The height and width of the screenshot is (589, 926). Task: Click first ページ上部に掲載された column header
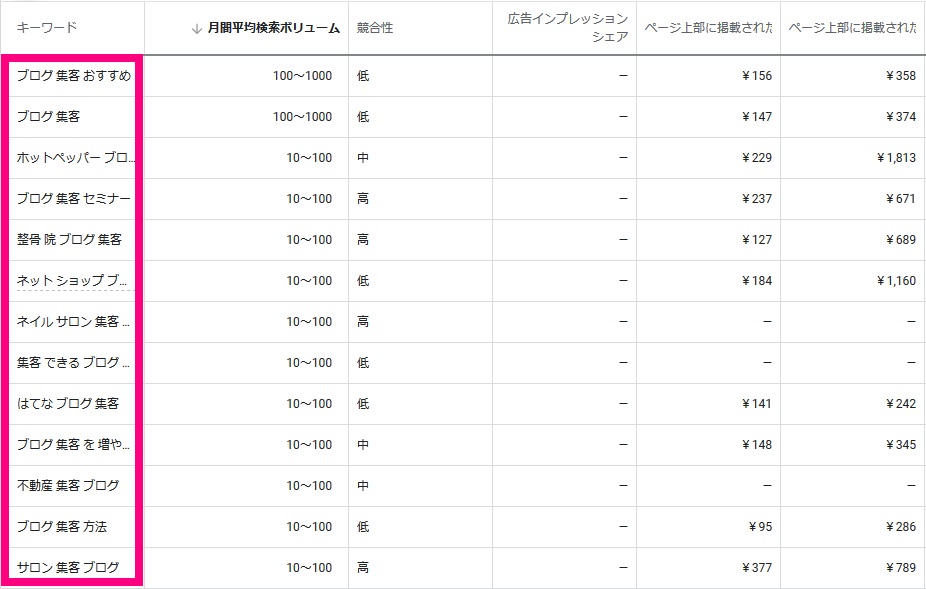click(x=708, y=28)
